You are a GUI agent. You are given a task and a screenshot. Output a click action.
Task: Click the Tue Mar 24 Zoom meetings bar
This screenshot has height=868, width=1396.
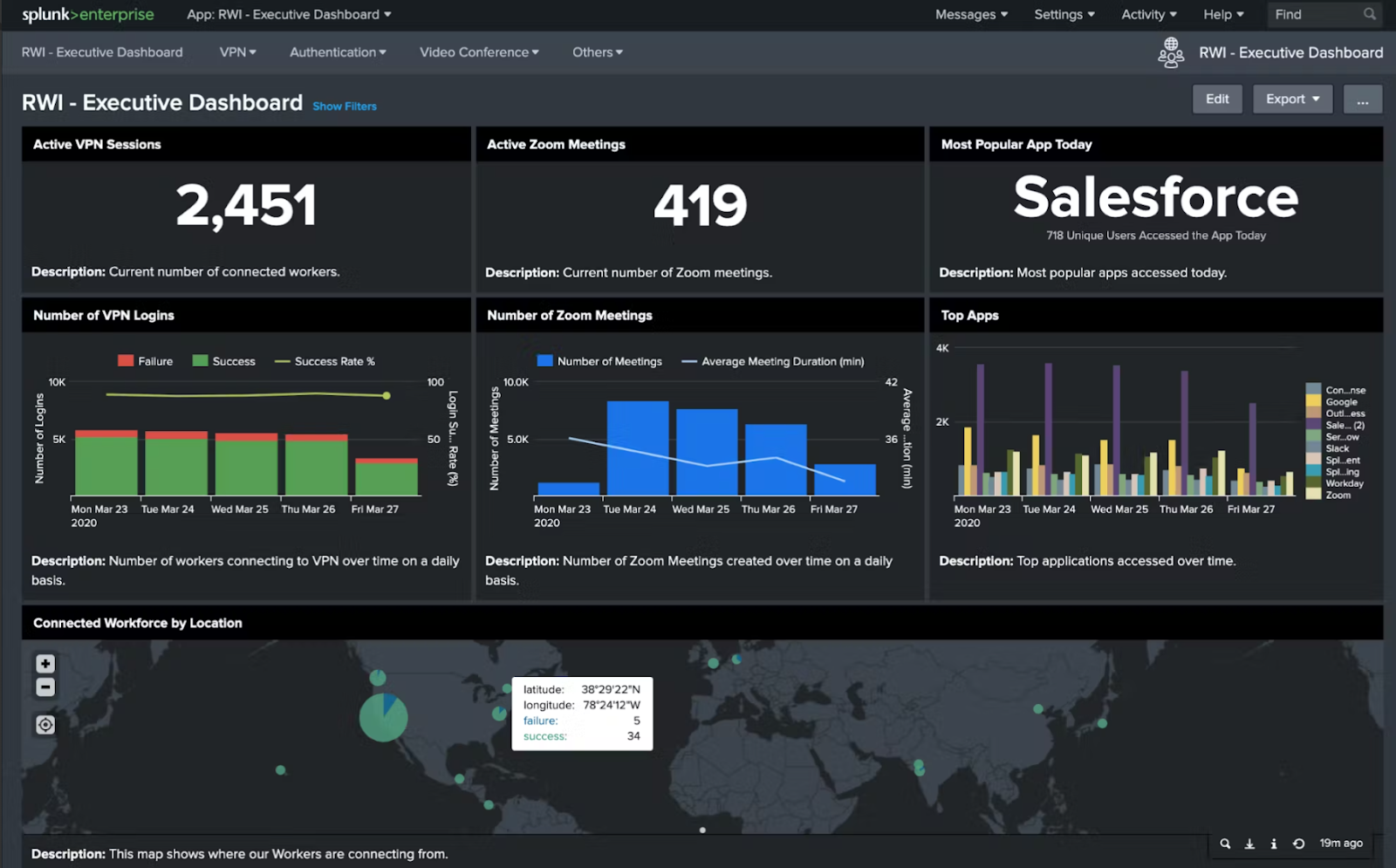coord(638,448)
